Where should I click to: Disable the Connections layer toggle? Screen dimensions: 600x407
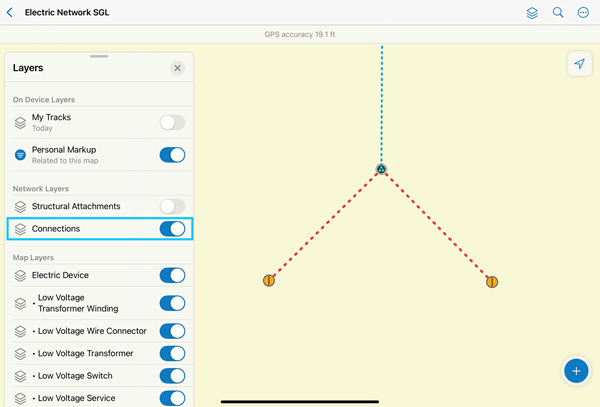pyautogui.click(x=172, y=229)
